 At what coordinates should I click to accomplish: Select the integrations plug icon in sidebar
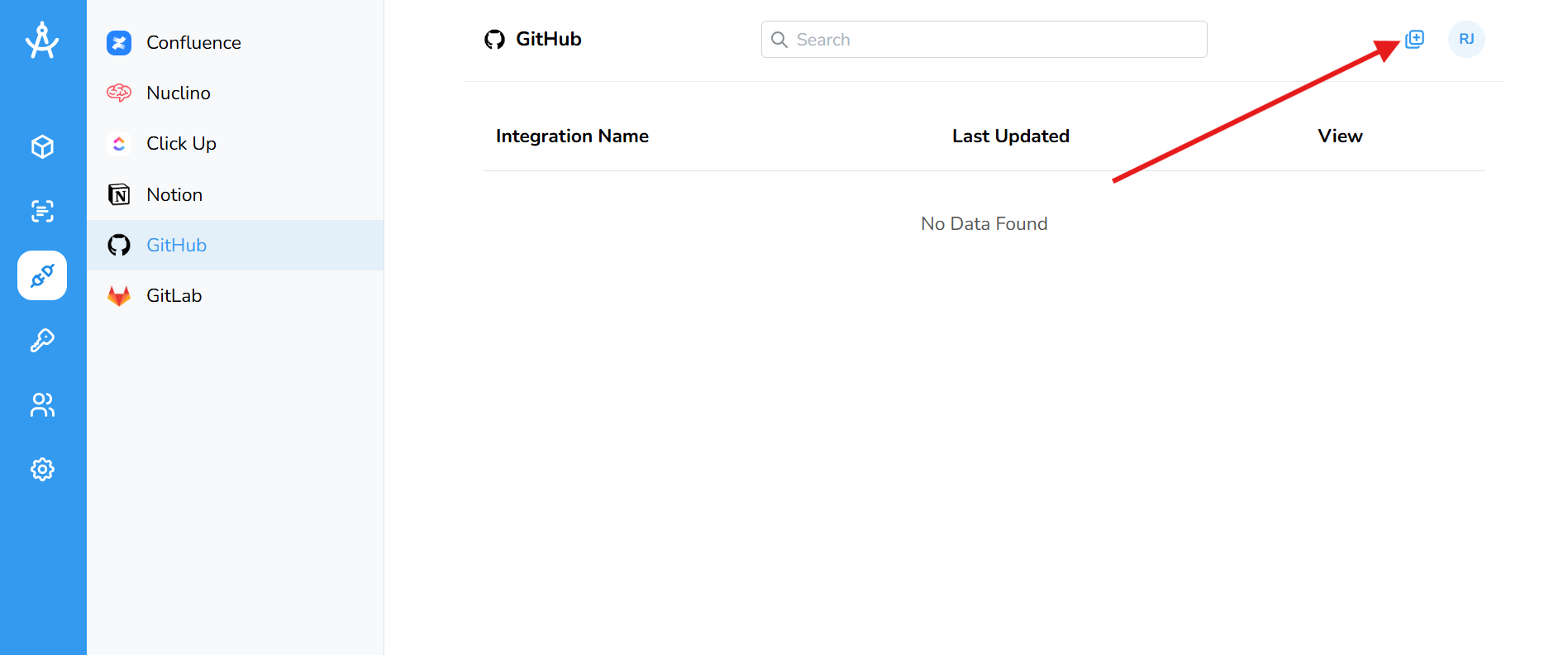pos(42,275)
